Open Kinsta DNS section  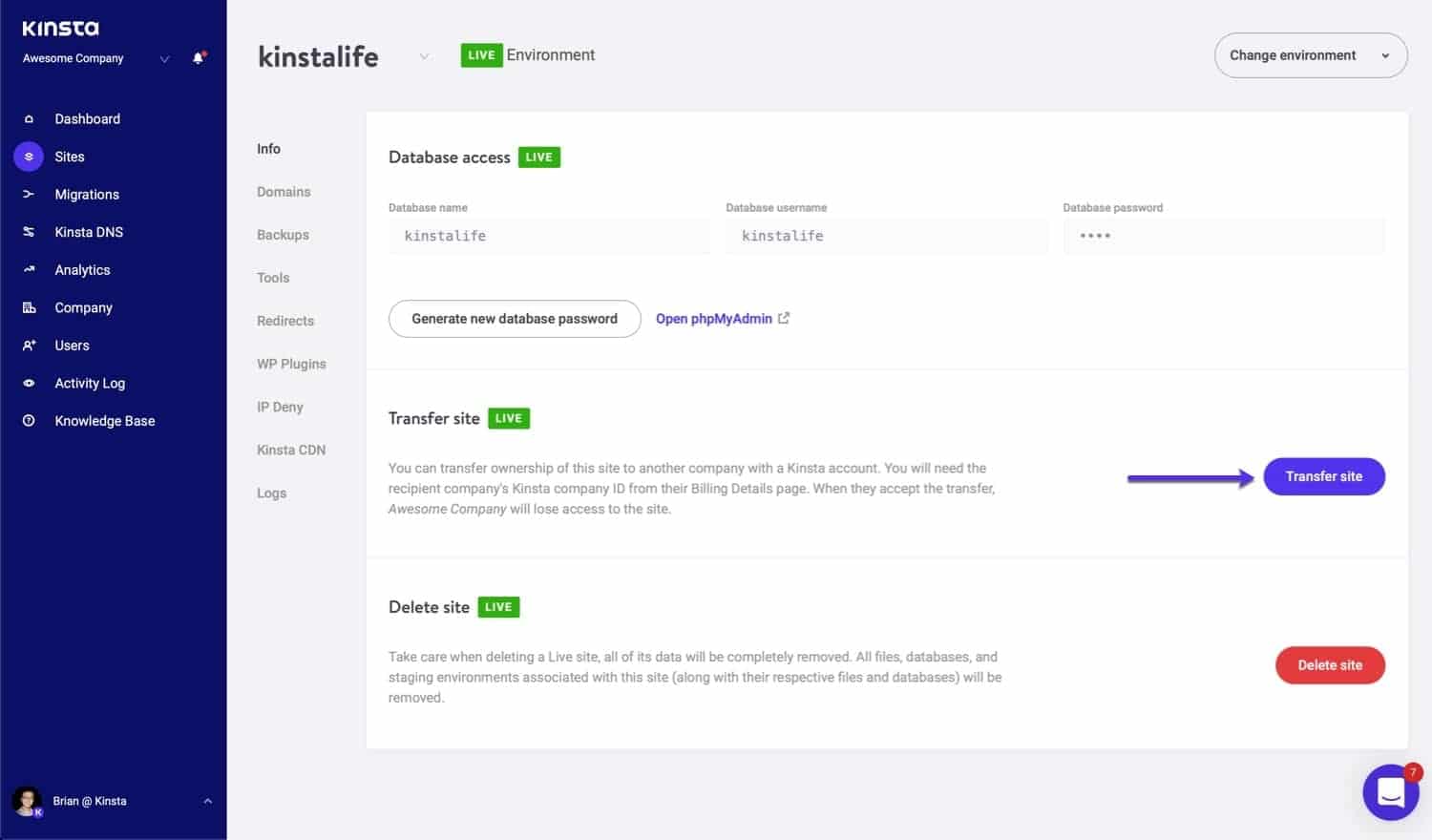pyautogui.click(x=89, y=232)
